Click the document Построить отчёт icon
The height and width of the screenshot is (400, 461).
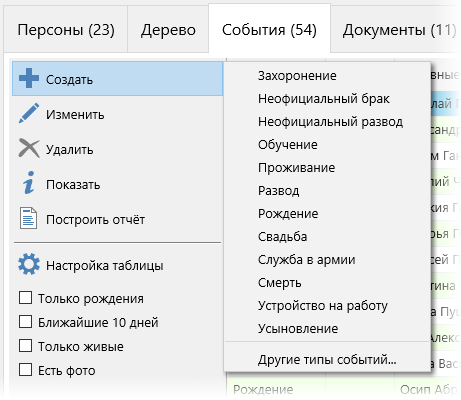click(x=29, y=218)
